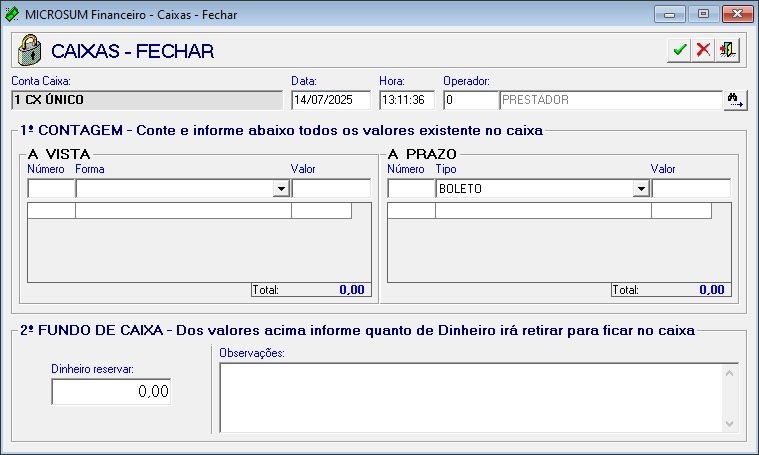The image size is (759, 455).
Task: Click inside the Observações text area
Action: coord(471,397)
